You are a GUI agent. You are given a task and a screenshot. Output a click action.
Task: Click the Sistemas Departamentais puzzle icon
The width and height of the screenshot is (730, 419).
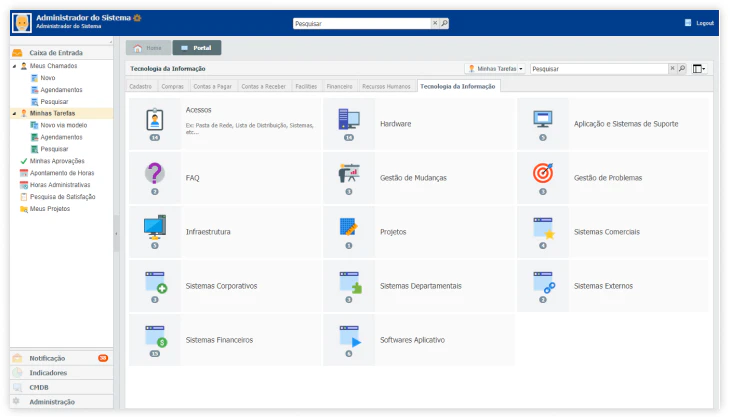[x=350, y=282]
